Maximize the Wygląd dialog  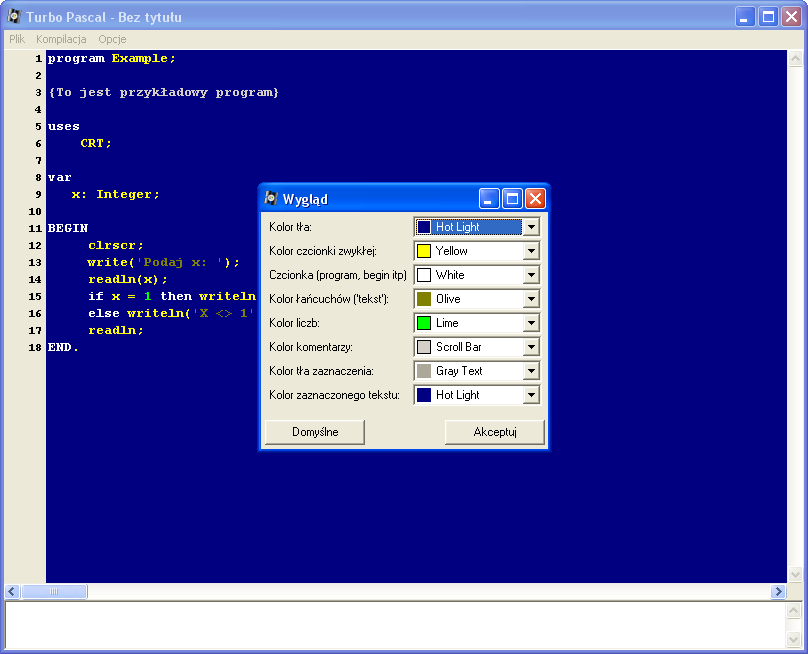coord(512,198)
